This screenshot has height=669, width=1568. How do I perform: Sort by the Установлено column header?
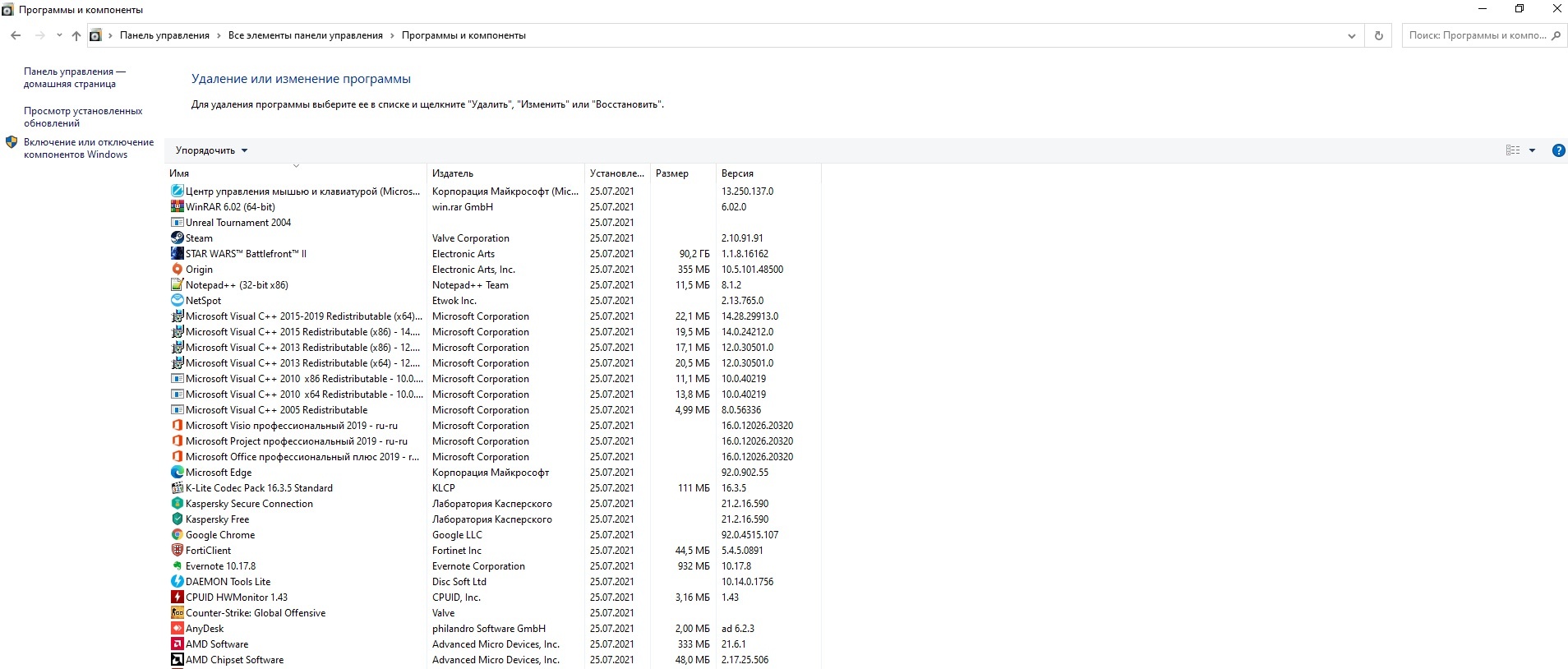tap(618, 173)
